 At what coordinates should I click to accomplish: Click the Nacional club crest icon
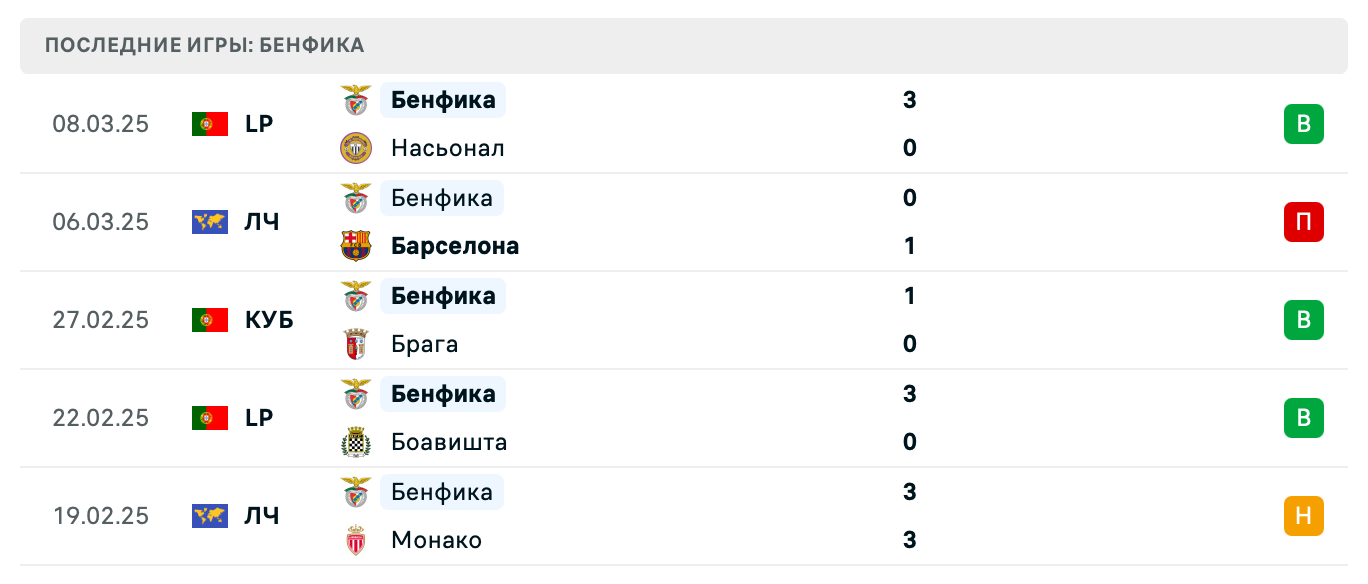355,148
